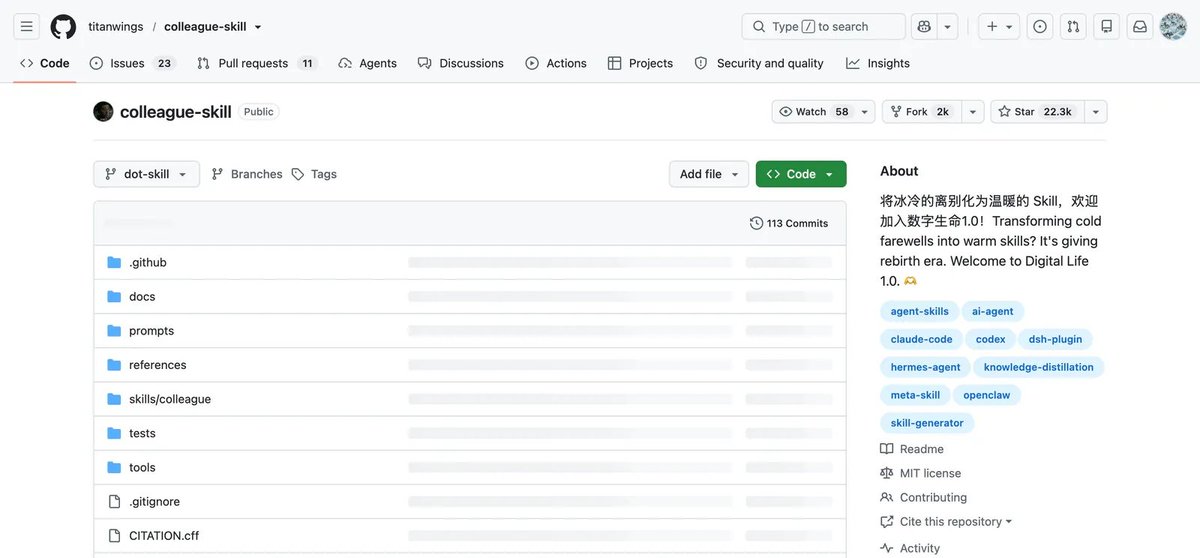
Task: Select the meta-skill topic tag
Action: [915, 395]
